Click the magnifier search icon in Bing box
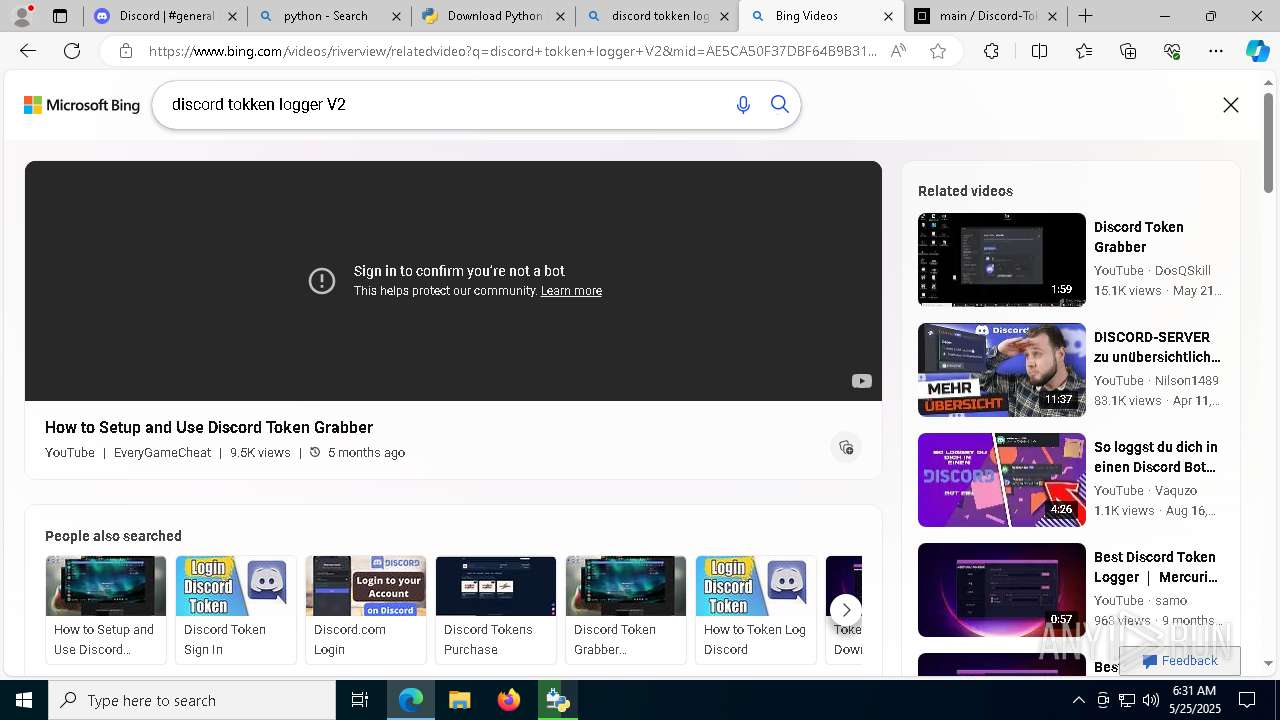Image resolution: width=1280 pixels, height=720 pixels. 780,105
